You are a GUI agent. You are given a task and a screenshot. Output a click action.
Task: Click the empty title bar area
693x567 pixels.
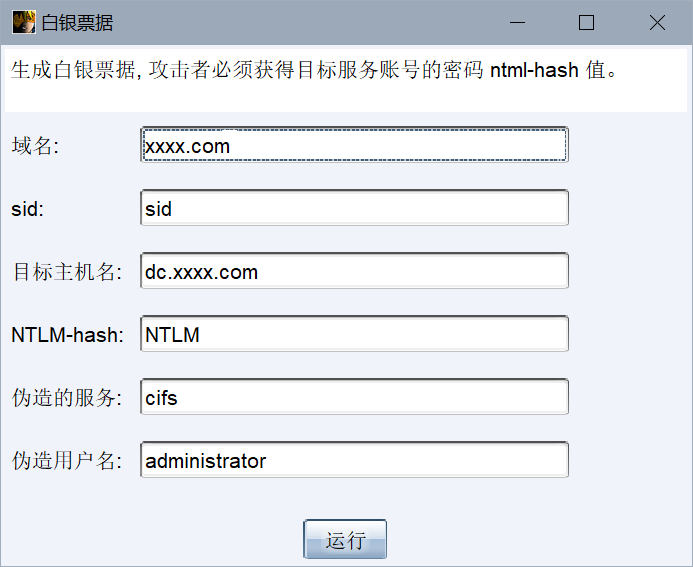(300, 22)
